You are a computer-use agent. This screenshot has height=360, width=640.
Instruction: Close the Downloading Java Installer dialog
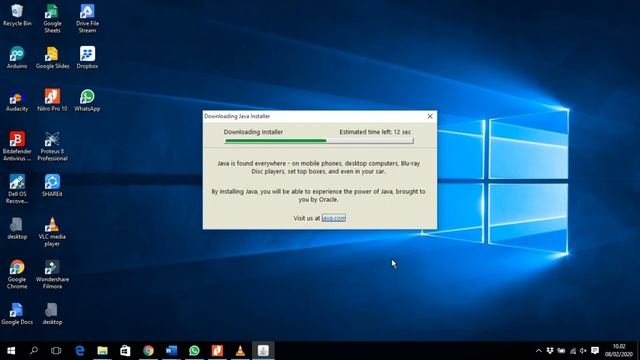pos(430,116)
